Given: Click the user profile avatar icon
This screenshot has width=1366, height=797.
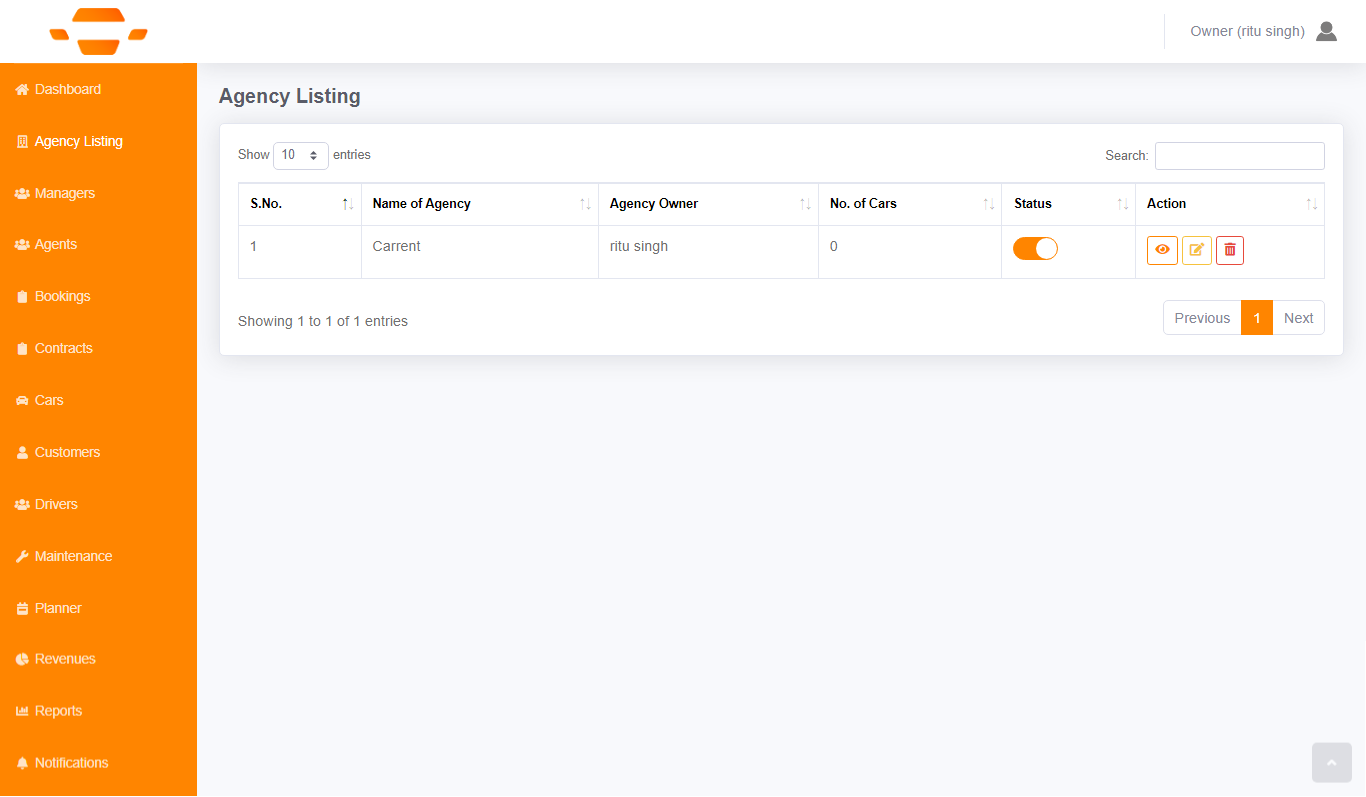Looking at the screenshot, I should (x=1326, y=31).
